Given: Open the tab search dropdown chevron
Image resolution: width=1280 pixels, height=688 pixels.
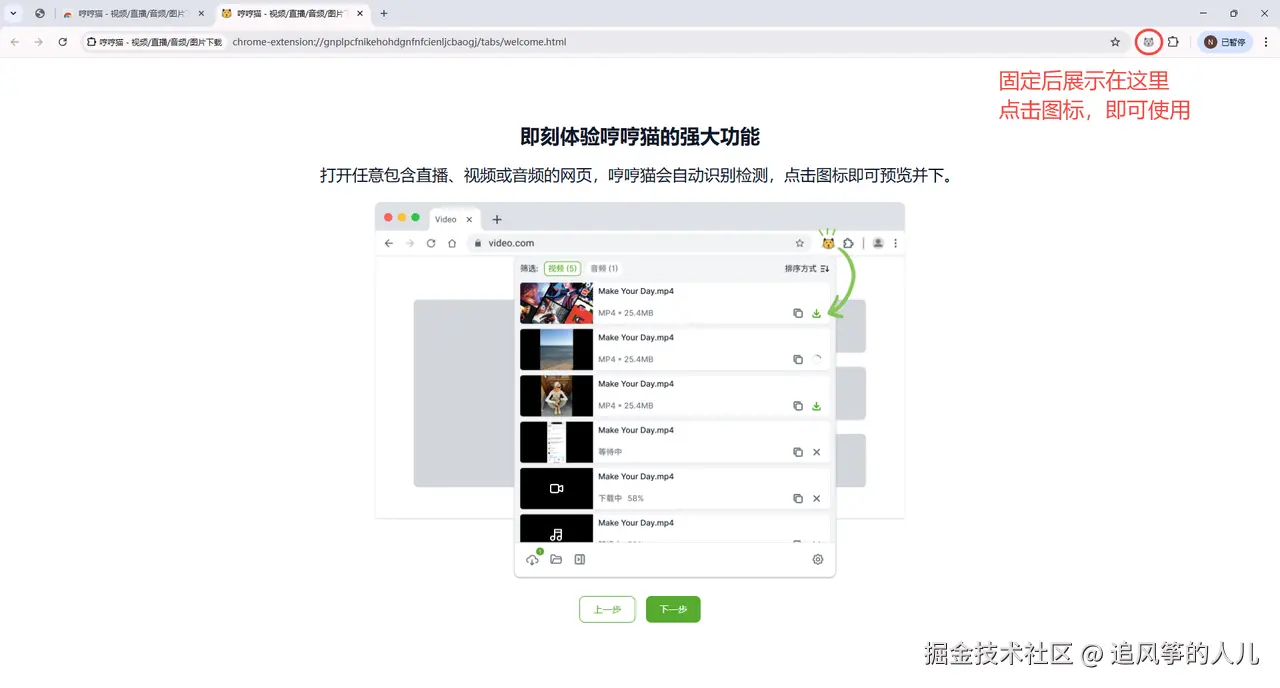Looking at the screenshot, I should pos(13,13).
